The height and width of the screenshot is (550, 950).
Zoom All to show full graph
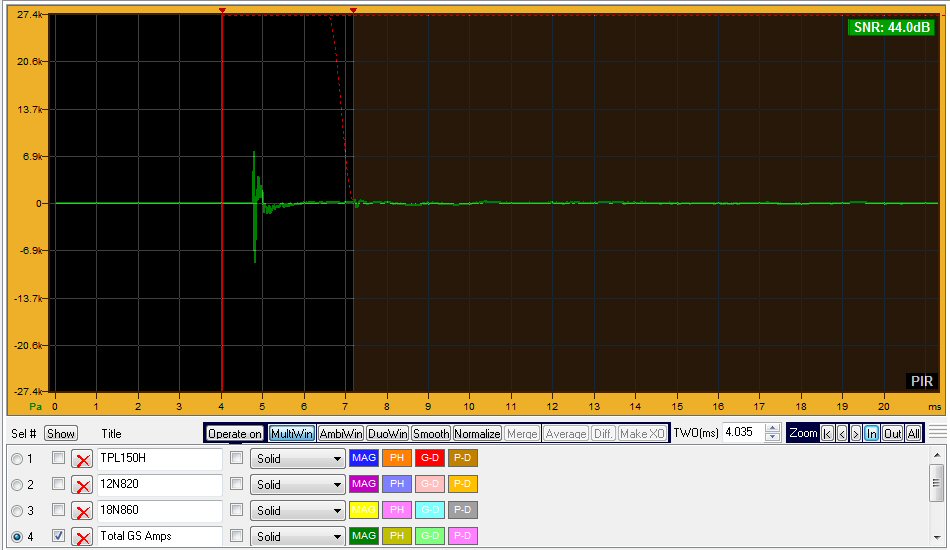coord(914,433)
